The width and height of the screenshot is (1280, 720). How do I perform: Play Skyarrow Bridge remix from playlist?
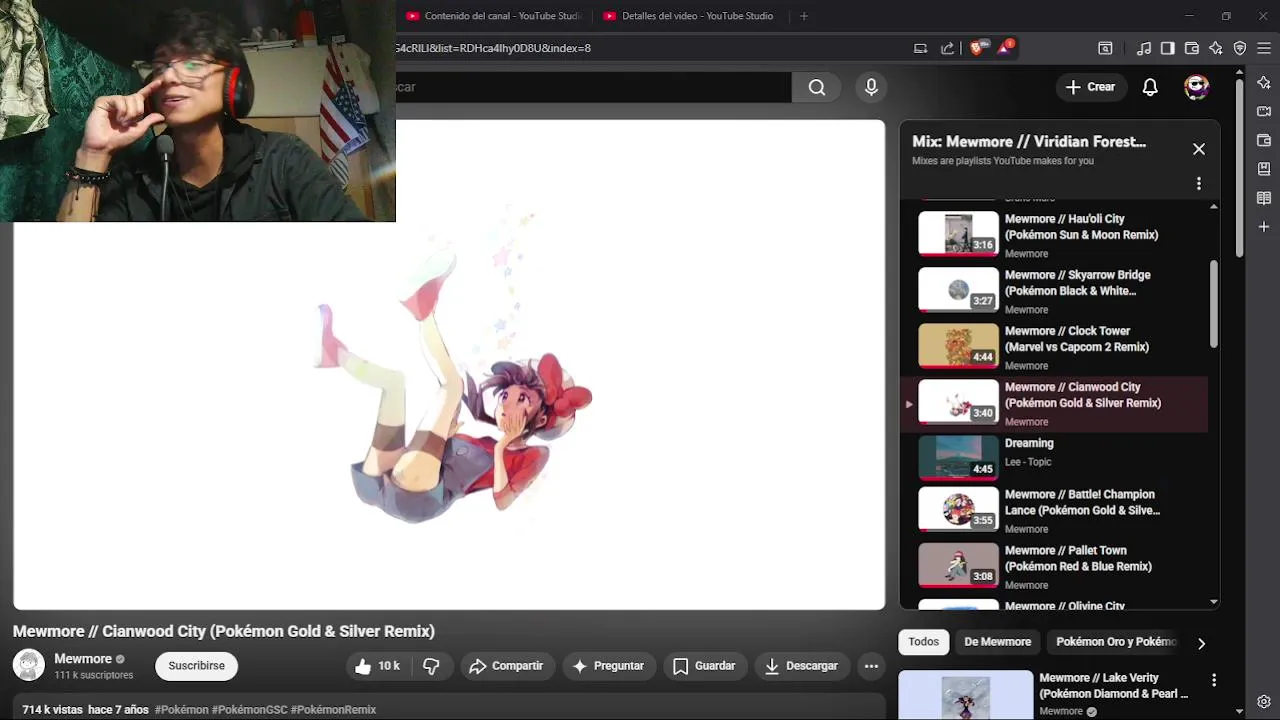1054,291
